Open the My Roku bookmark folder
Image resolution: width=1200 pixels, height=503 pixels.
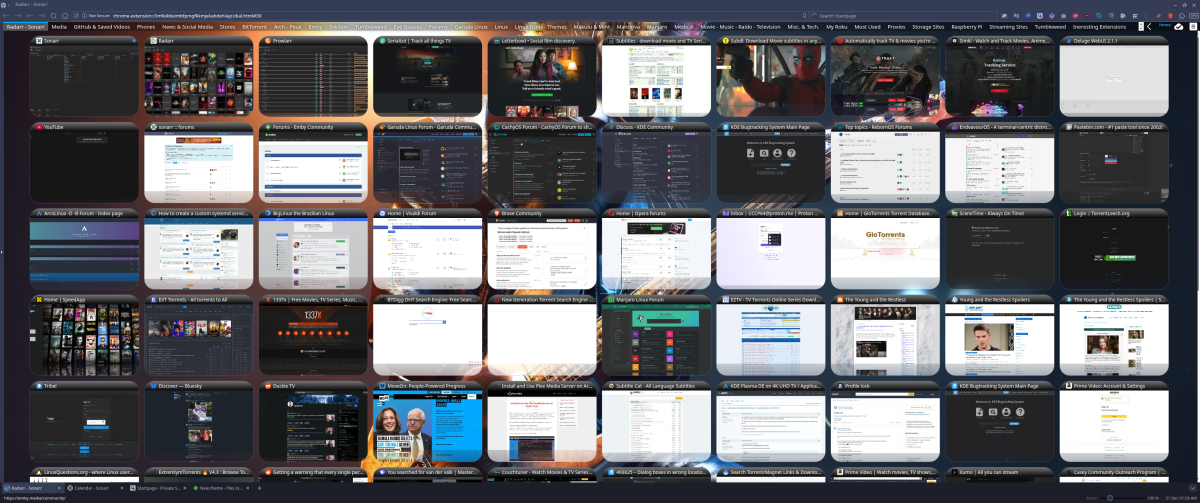pos(837,27)
